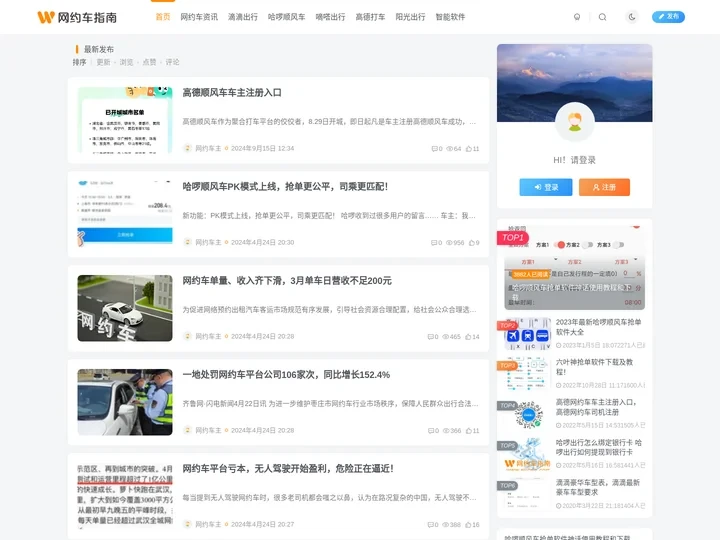720x540 pixels.
Task: Click the orange 注册 button
Action: coord(604,187)
